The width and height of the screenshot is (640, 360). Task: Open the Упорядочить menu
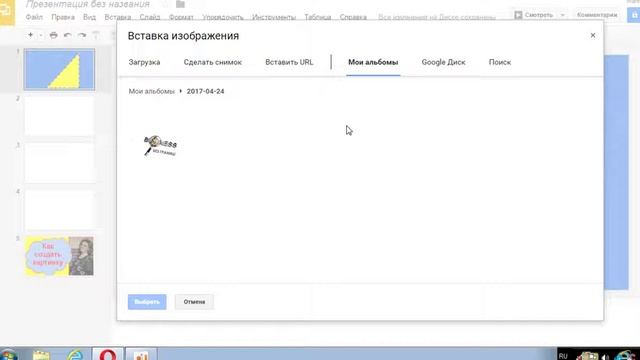coord(222,17)
